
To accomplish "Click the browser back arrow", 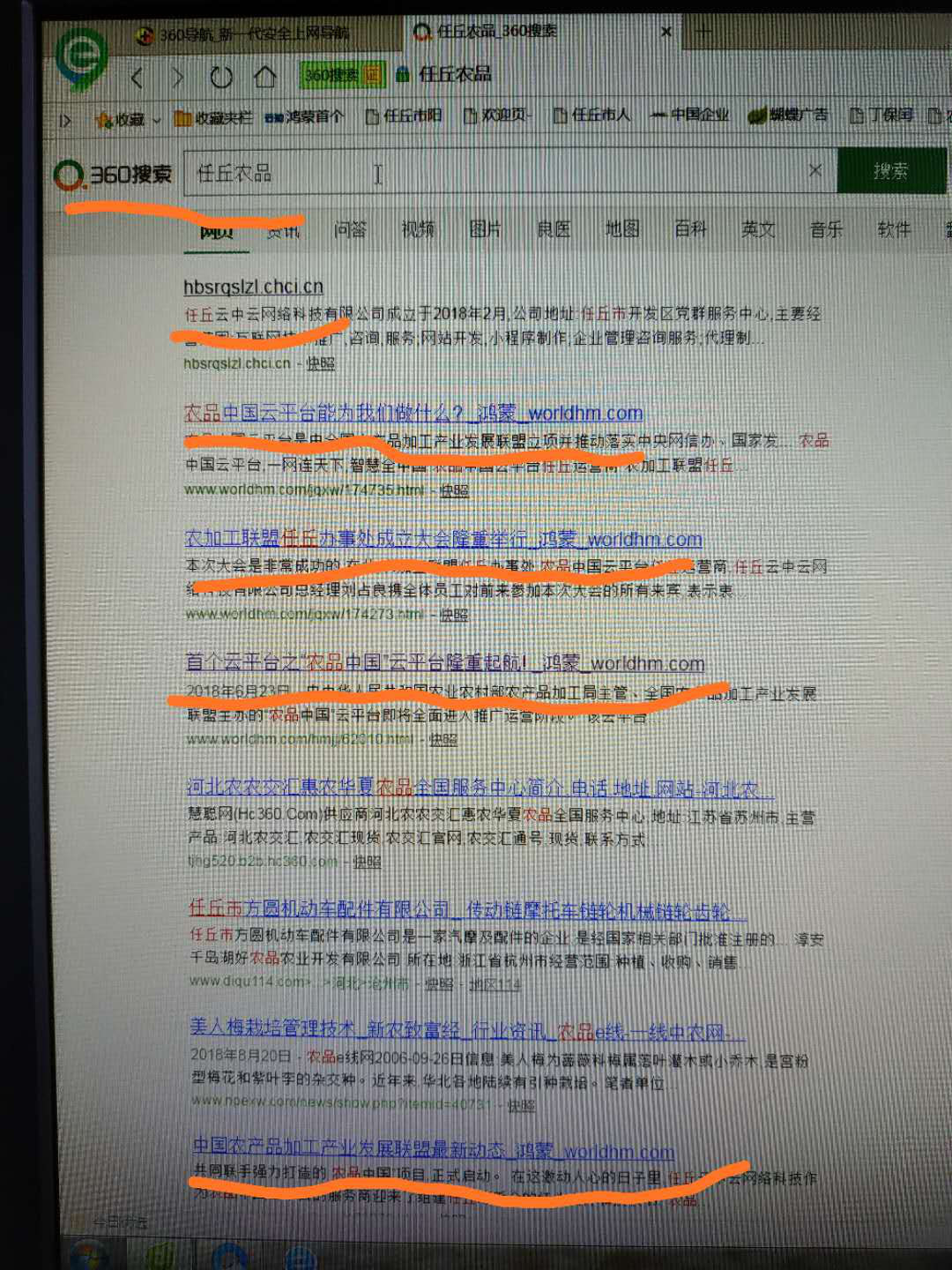I will tap(137, 78).
